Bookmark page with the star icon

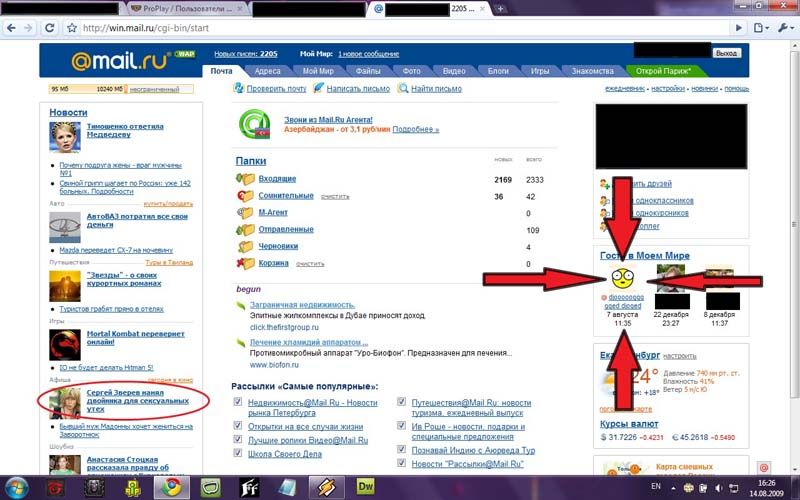[x=72, y=28]
